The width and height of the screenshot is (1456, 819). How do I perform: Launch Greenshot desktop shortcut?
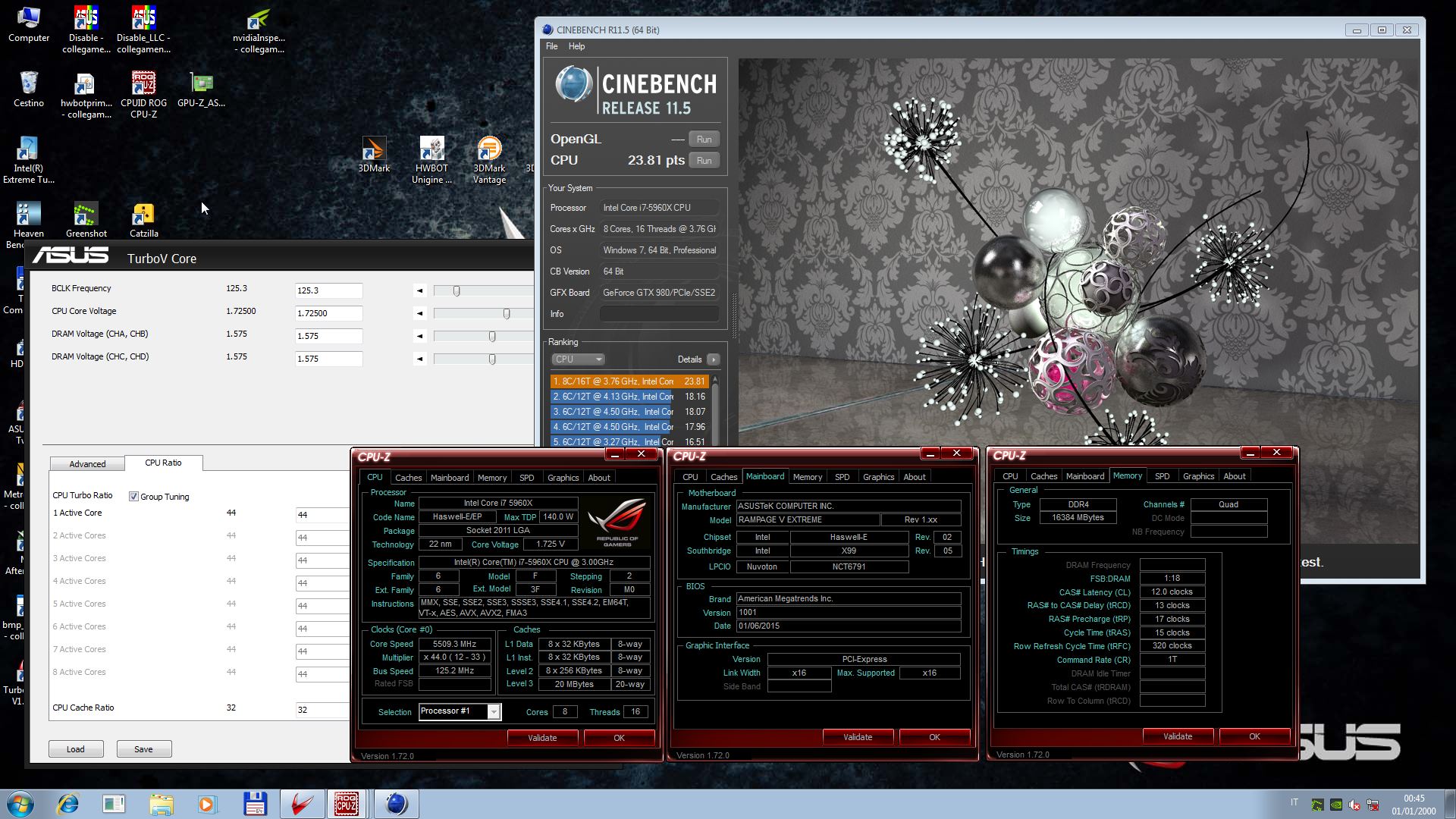[86, 220]
